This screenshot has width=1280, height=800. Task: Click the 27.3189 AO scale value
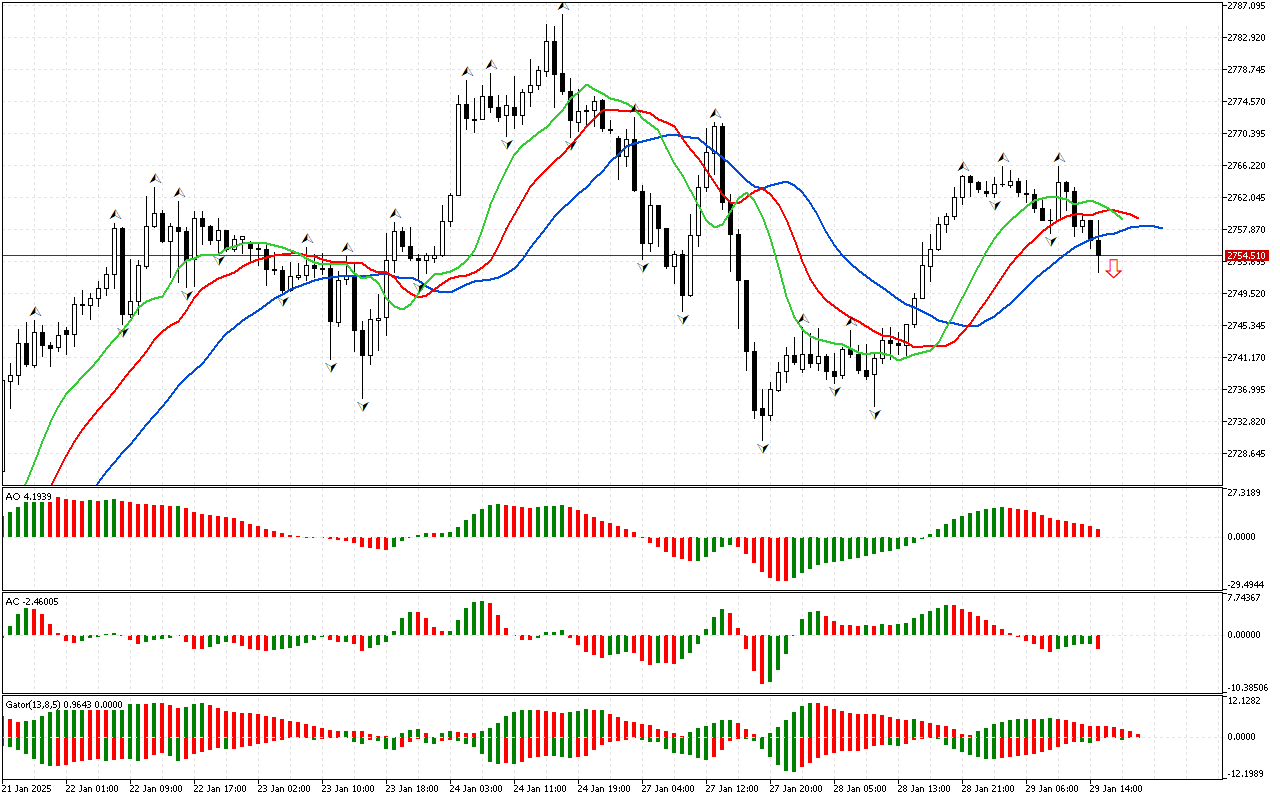pos(1243,494)
